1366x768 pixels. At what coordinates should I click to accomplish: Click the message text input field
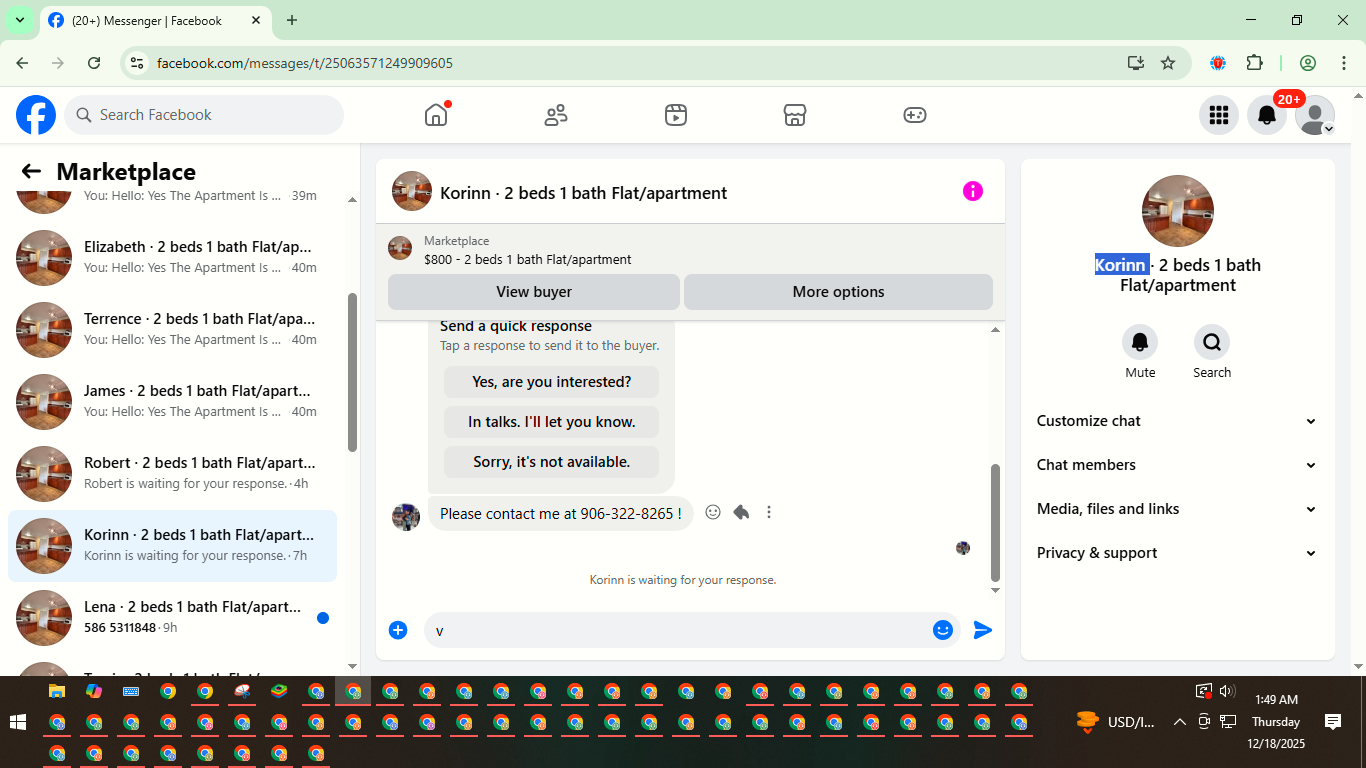(680, 630)
